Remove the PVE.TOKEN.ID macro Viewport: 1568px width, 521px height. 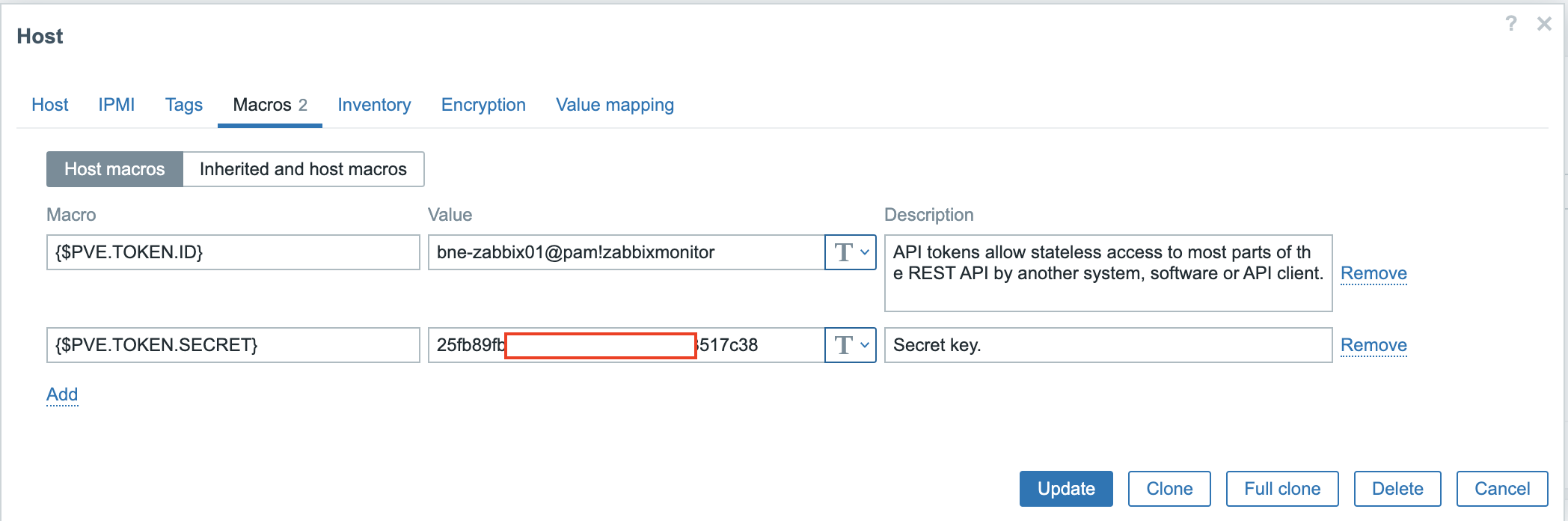[1373, 273]
